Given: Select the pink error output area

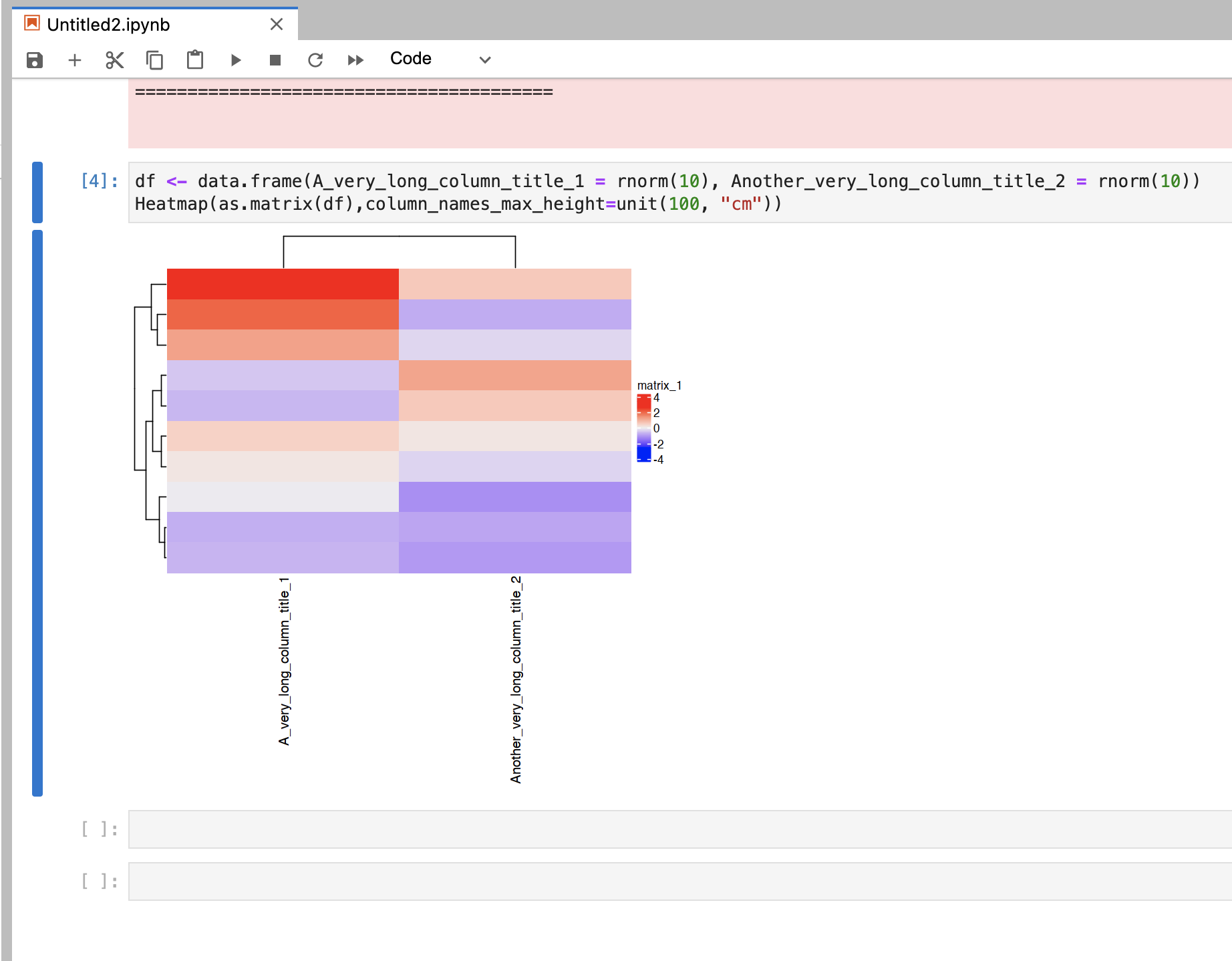Looking at the screenshot, I should pyautogui.click(x=601, y=114).
